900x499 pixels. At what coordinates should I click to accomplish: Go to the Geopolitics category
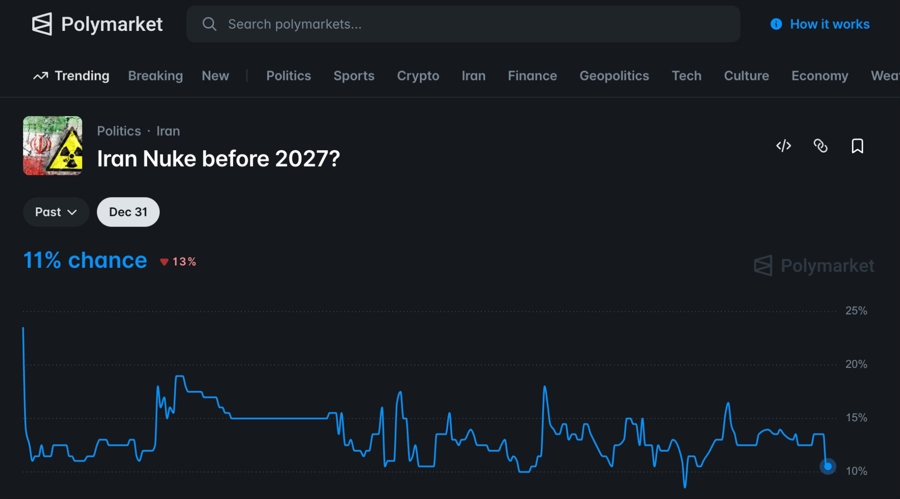(x=614, y=76)
